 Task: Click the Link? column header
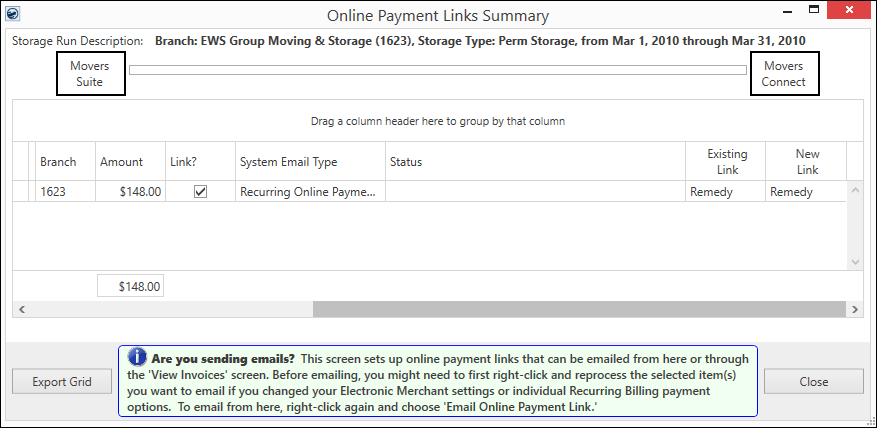pos(200,162)
